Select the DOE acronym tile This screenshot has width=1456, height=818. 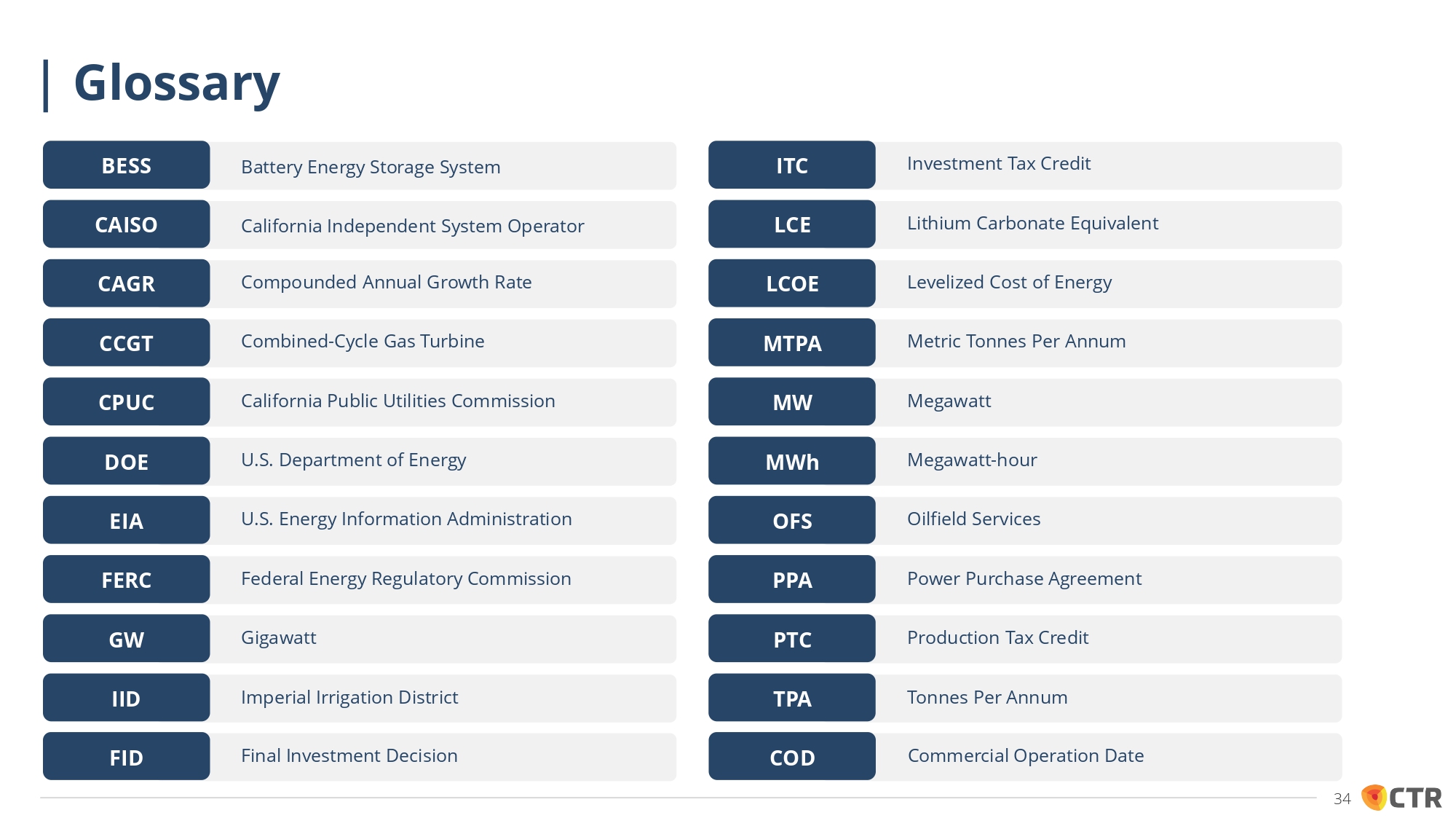pos(127,461)
